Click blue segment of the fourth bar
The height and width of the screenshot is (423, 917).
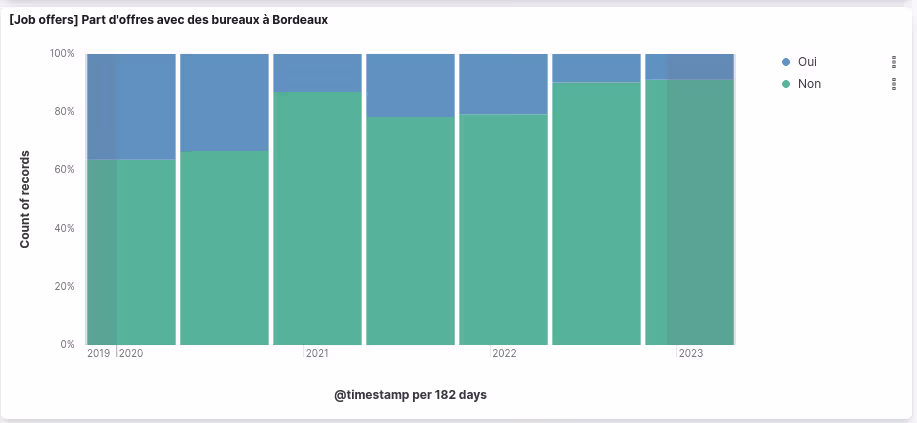coord(410,85)
